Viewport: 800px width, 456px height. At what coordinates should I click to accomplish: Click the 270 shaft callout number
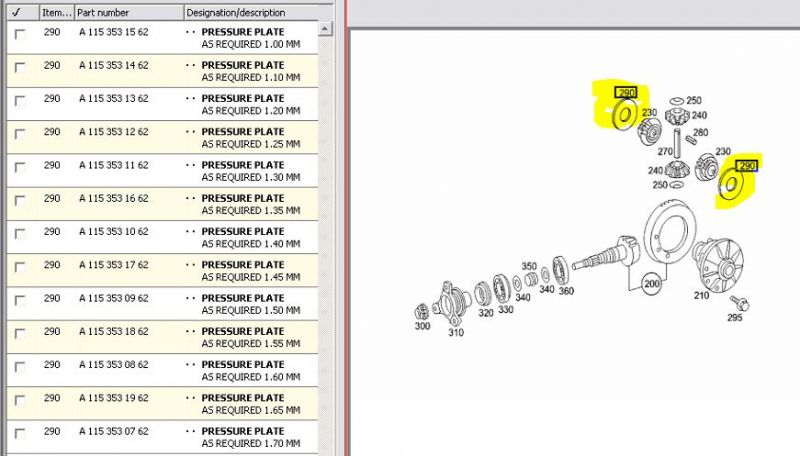tap(664, 151)
